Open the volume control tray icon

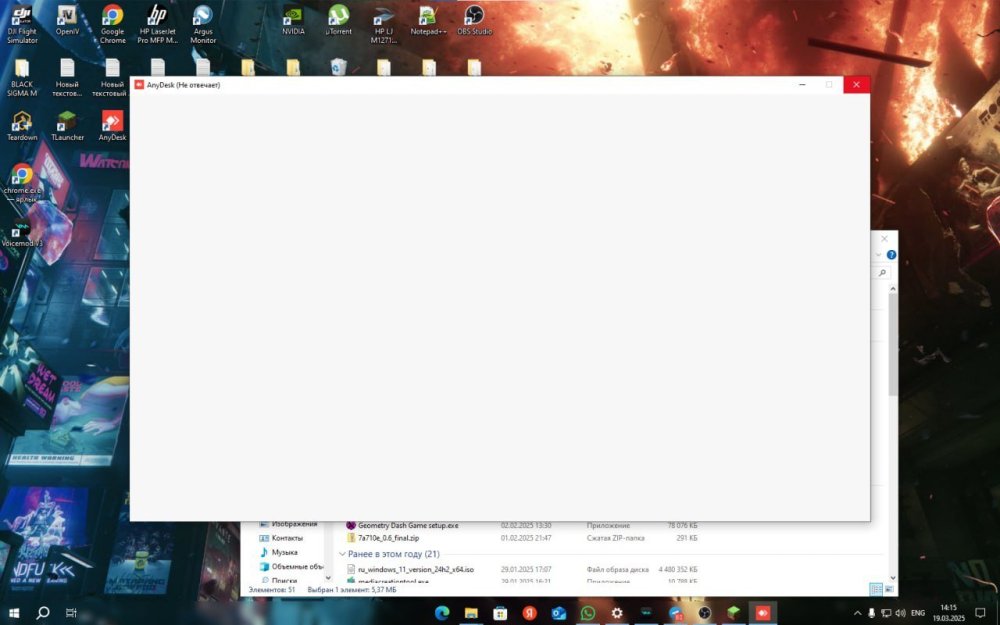point(901,613)
